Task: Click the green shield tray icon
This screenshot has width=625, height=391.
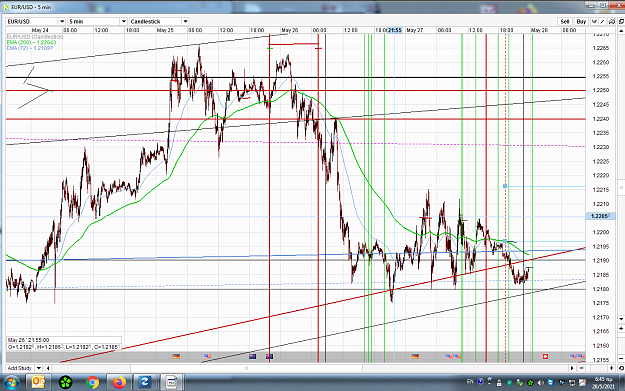Action: pos(509,383)
